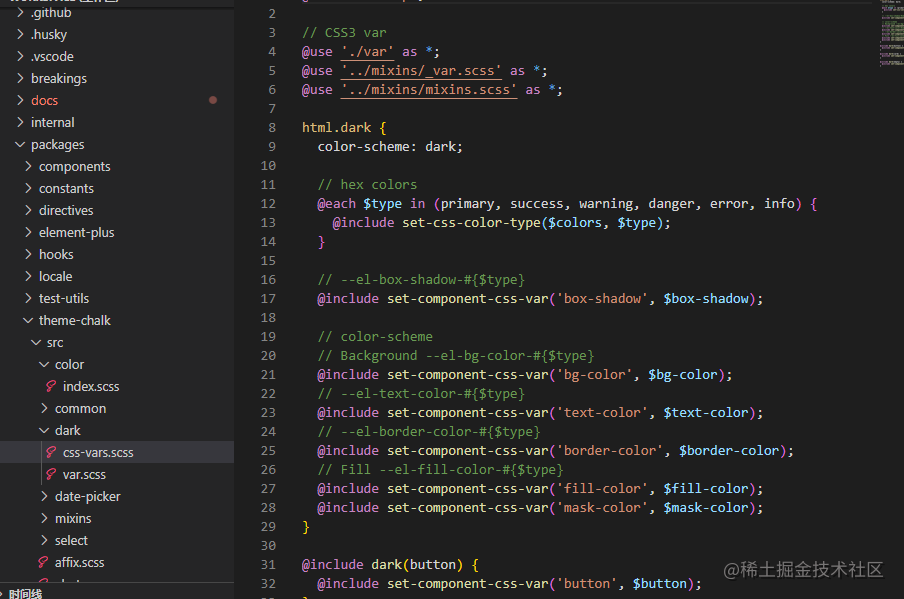Select the hooks folder in file tree
Viewport: 904px width, 599px height.
coord(56,254)
